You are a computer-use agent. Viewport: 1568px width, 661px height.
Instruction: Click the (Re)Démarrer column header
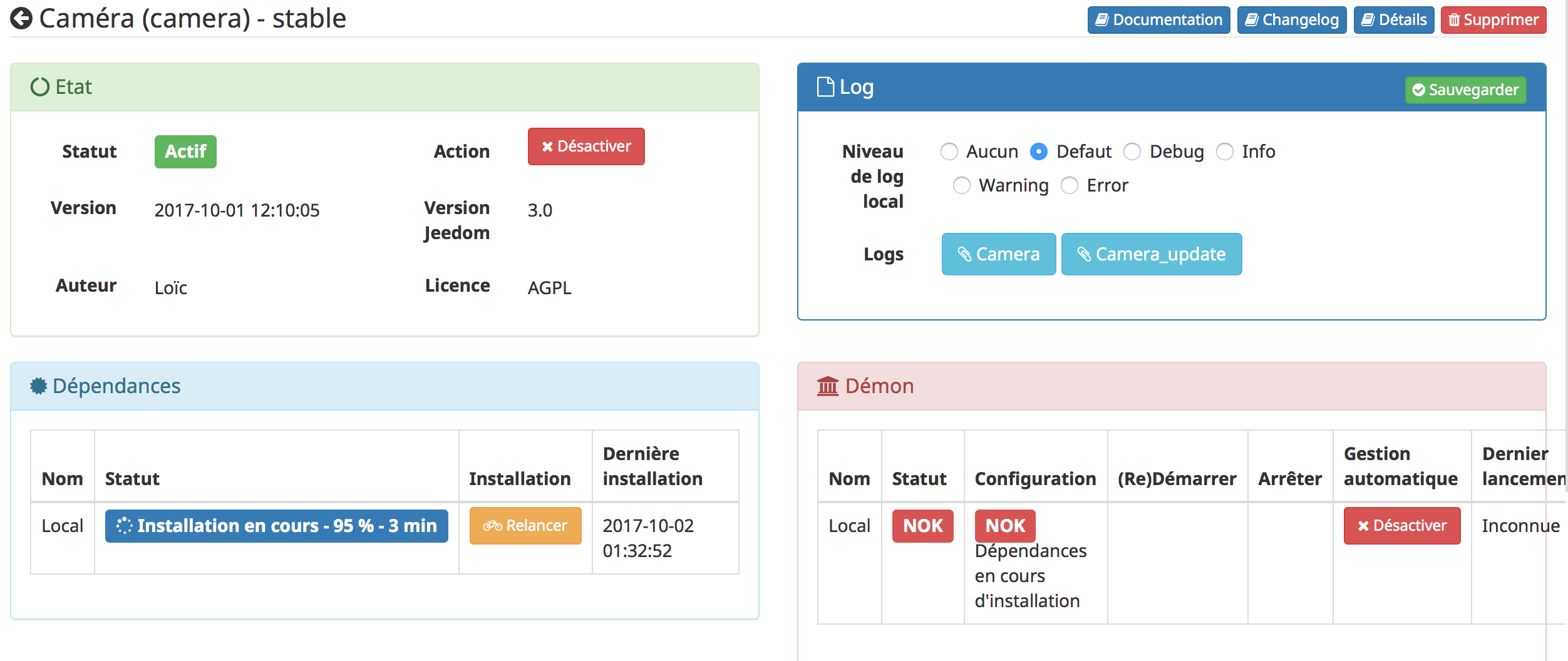(x=1177, y=479)
